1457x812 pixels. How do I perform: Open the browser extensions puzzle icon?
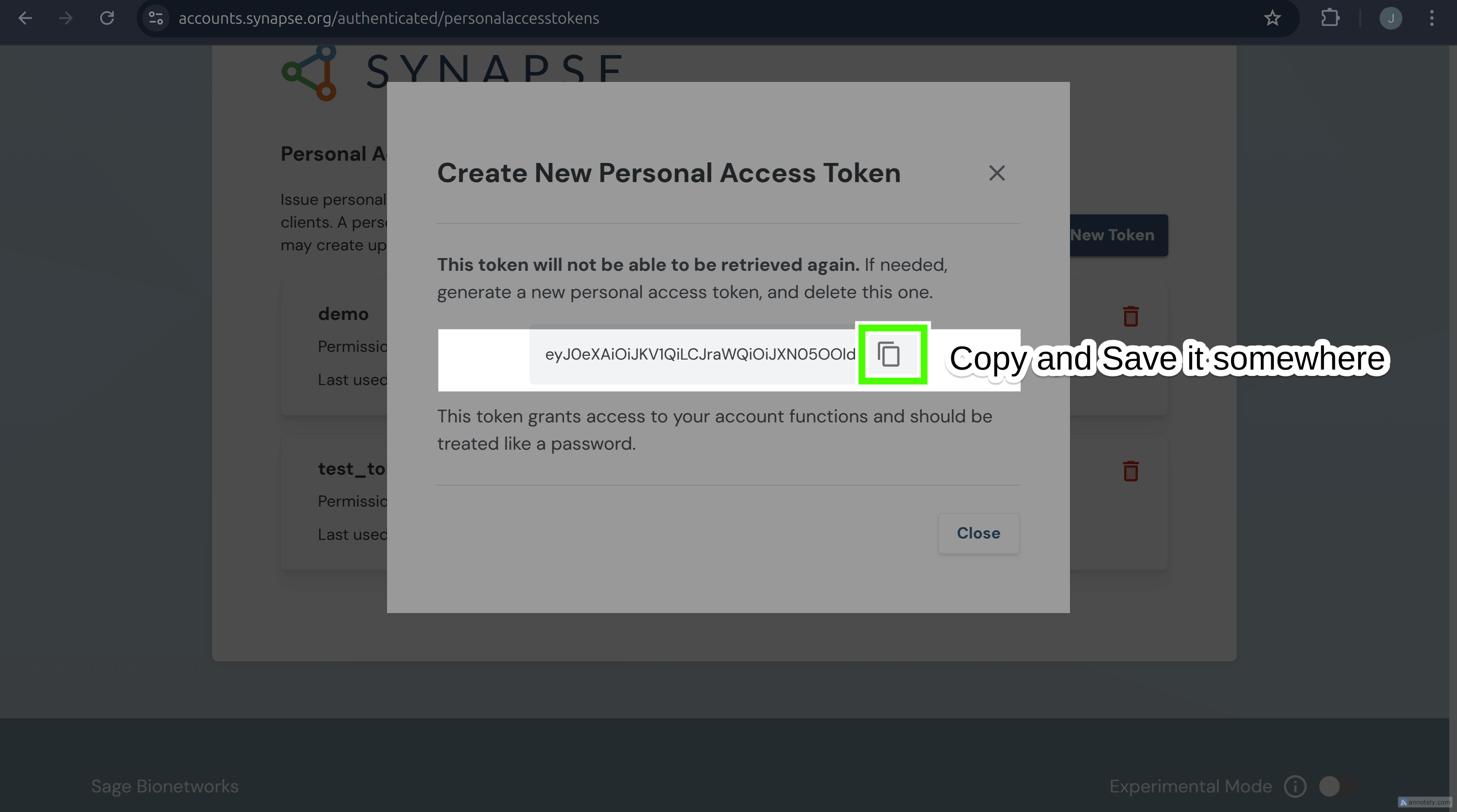point(1330,18)
